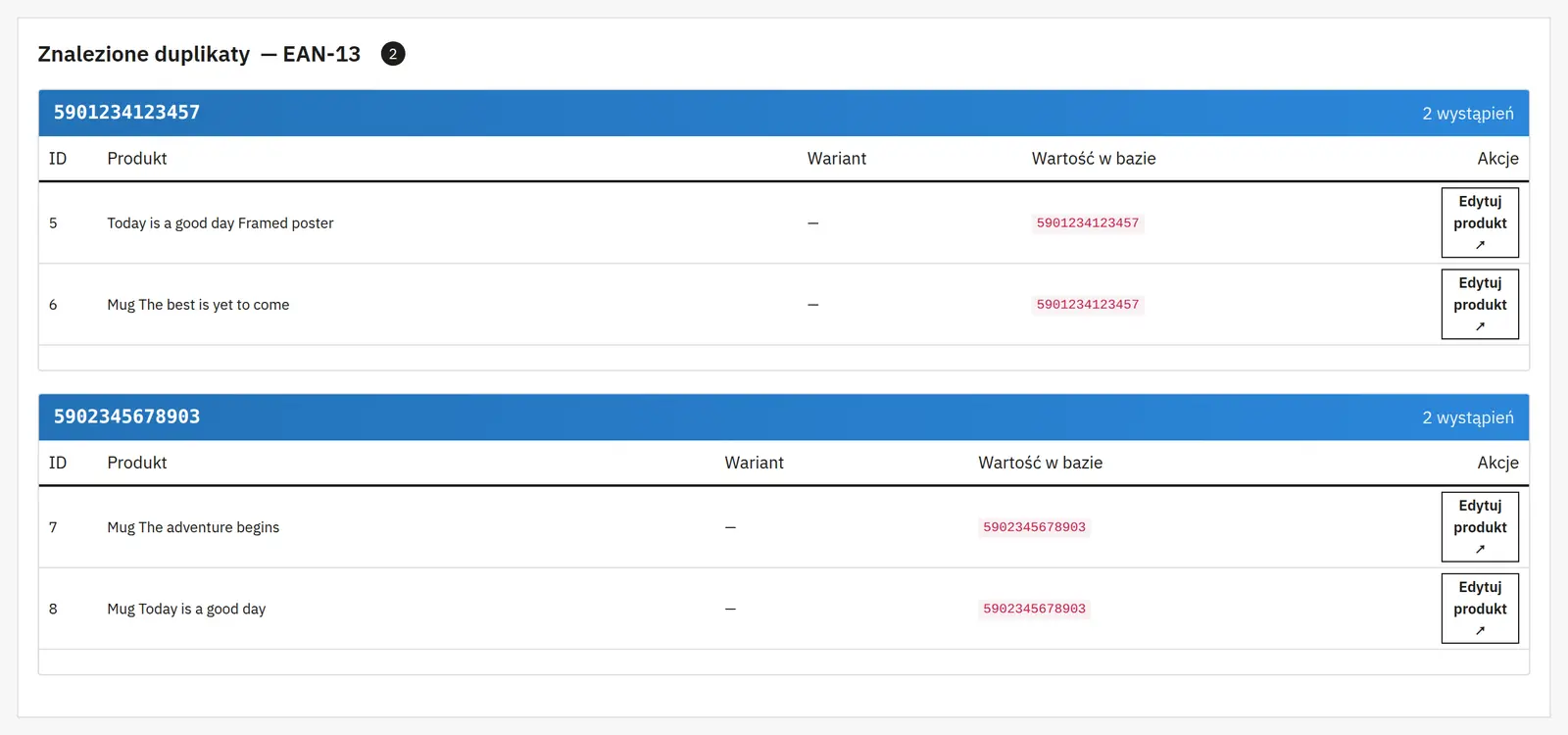This screenshot has height=735, width=1568.
Task: Click the Akcje column header in second table
Action: point(1497,463)
